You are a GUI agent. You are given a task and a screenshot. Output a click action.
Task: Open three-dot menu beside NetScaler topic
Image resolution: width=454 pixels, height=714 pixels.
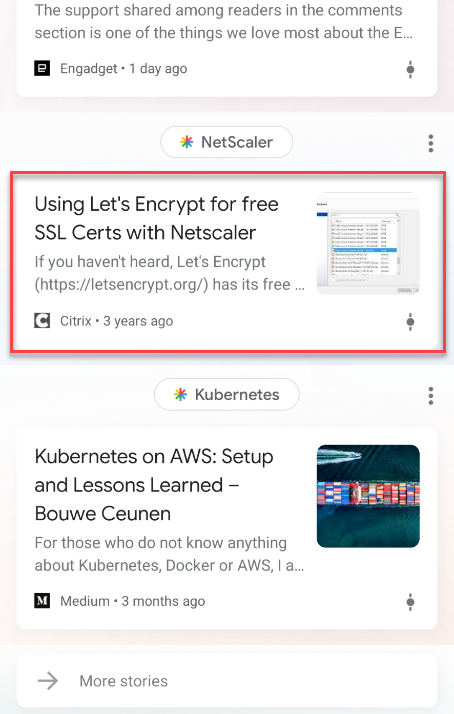(431, 143)
